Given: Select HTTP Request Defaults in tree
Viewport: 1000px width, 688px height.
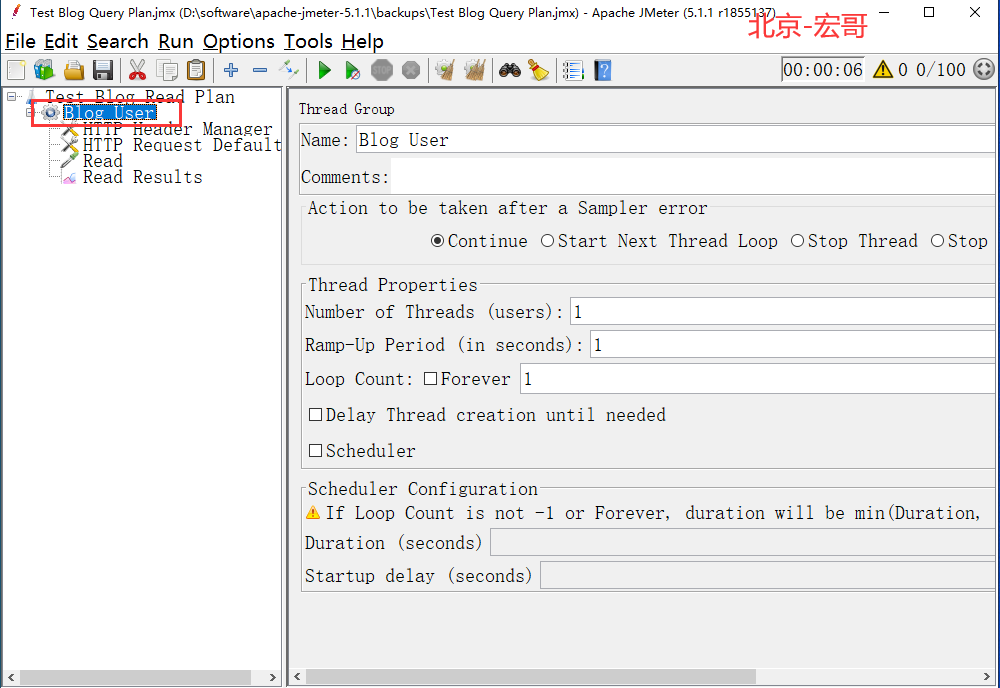Looking at the screenshot, I should 182,145.
